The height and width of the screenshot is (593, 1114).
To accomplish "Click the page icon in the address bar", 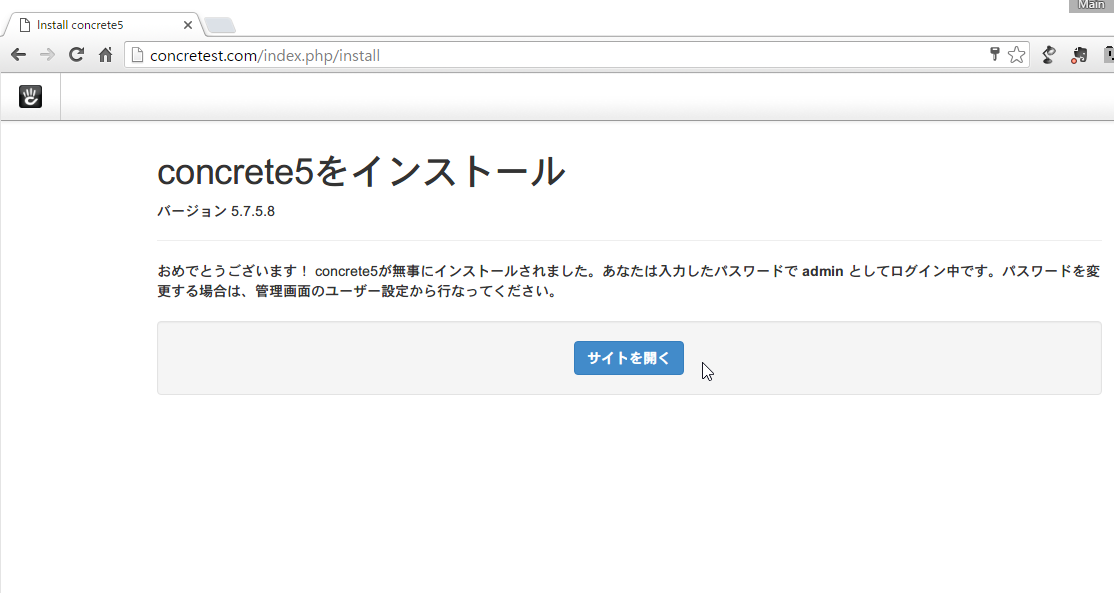I will coord(137,55).
